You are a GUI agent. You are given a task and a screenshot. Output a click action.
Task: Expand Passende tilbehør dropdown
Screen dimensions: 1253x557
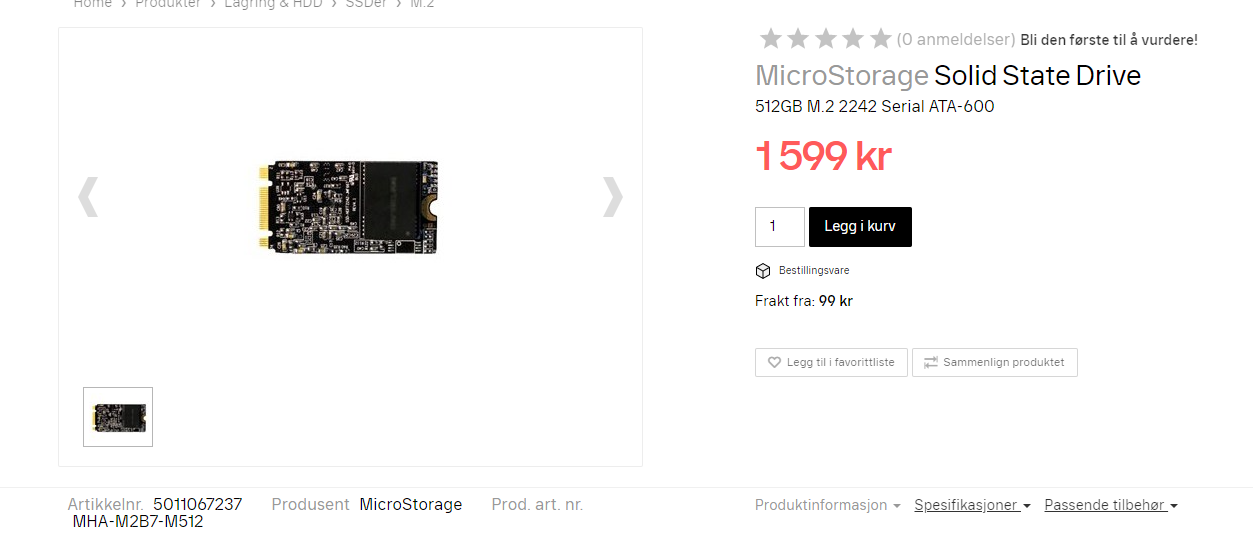click(x=1111, y=506)
